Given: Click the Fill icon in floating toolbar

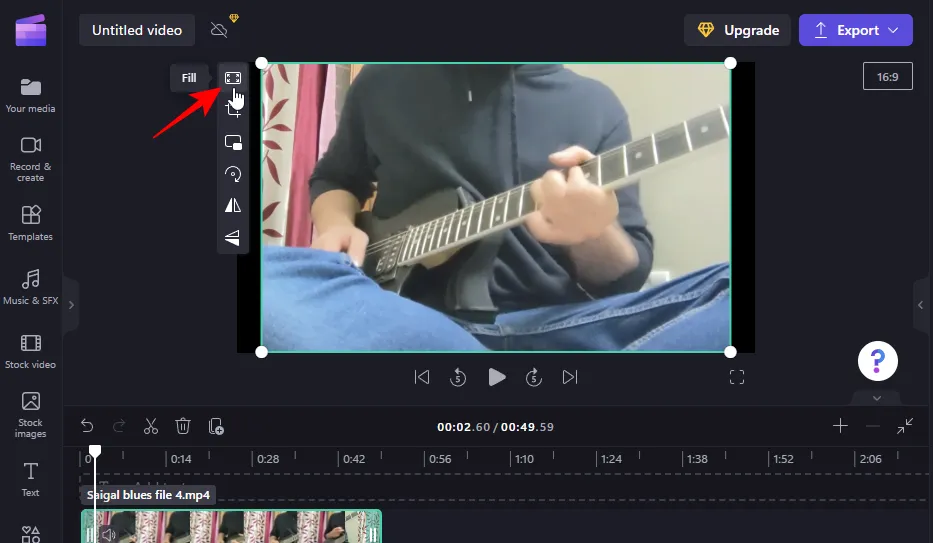Looking at the screenshot, I should click(233, 78).
